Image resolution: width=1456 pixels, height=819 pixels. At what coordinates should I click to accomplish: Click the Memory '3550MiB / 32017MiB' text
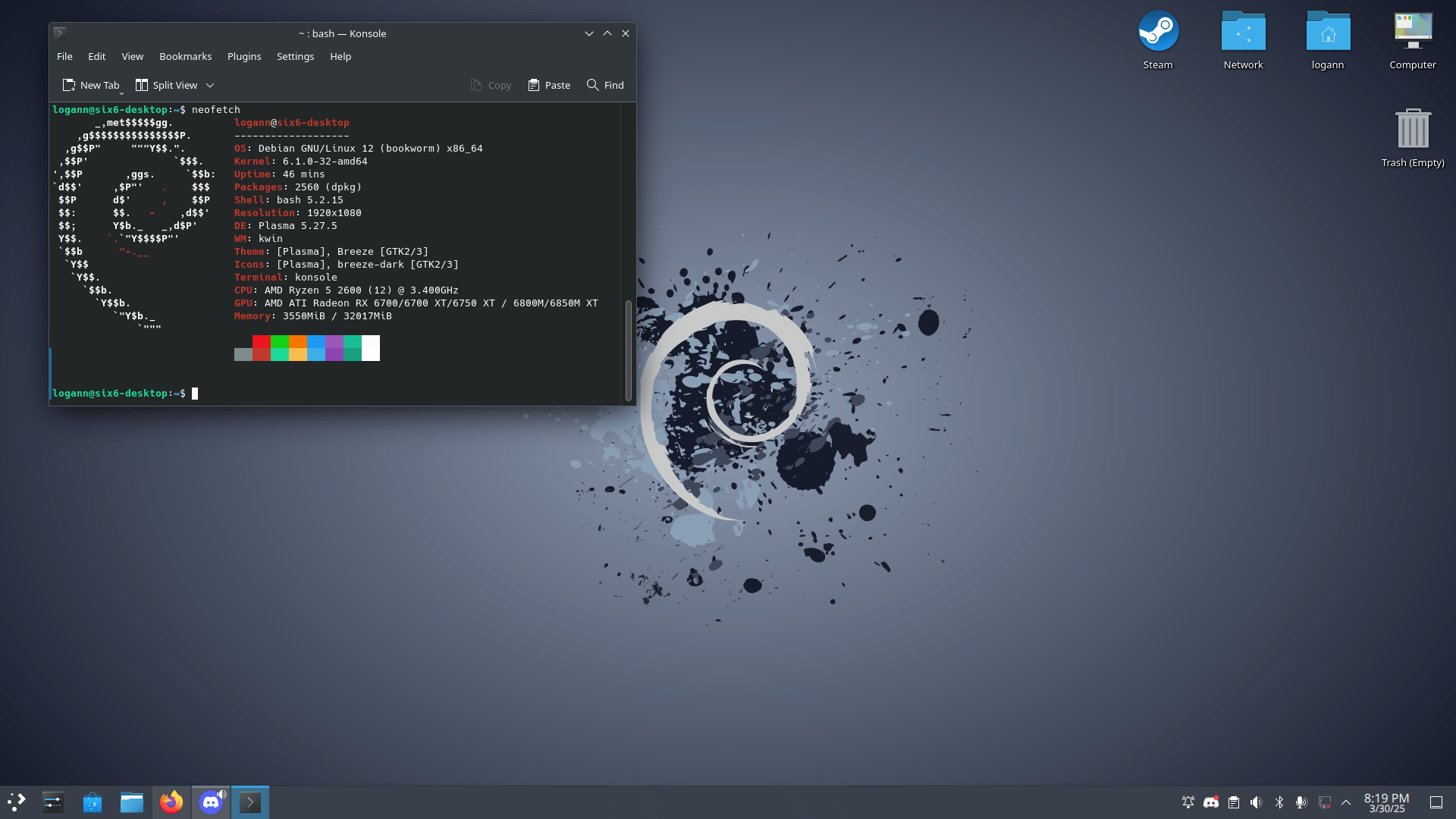point(337,316)
